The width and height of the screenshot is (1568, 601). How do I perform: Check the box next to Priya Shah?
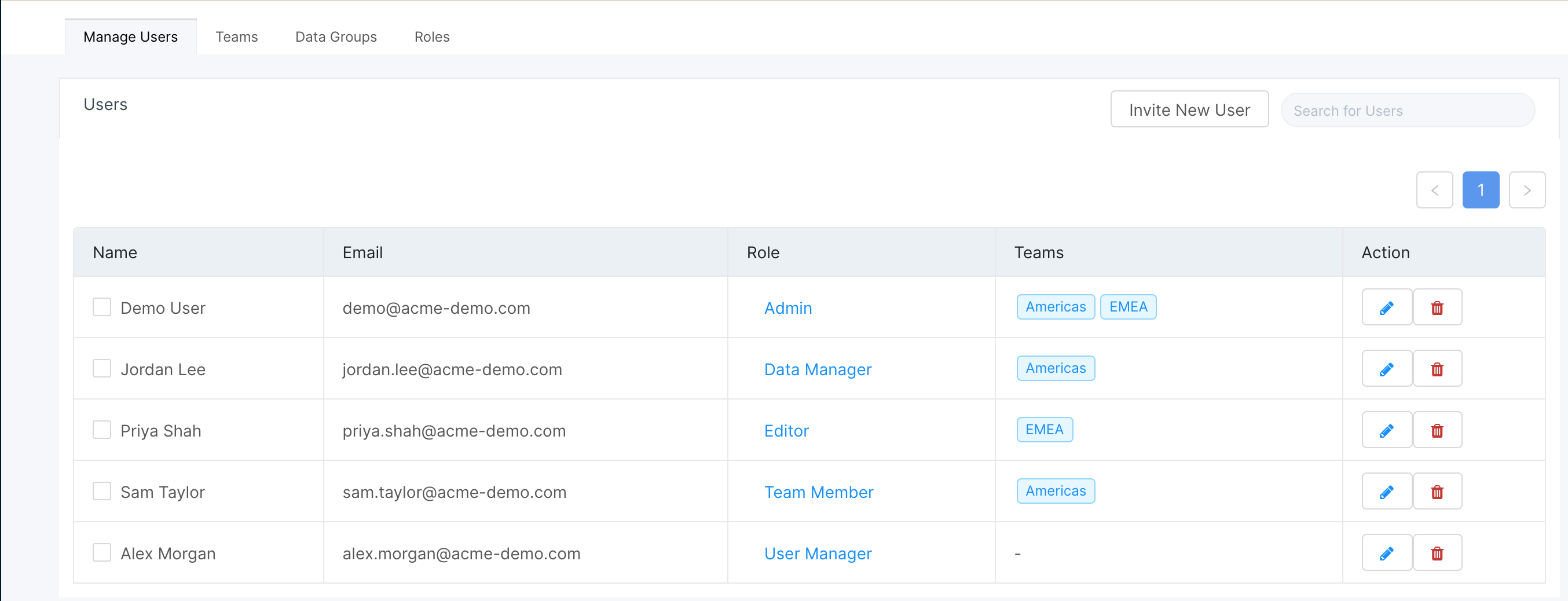pos(102,430)
